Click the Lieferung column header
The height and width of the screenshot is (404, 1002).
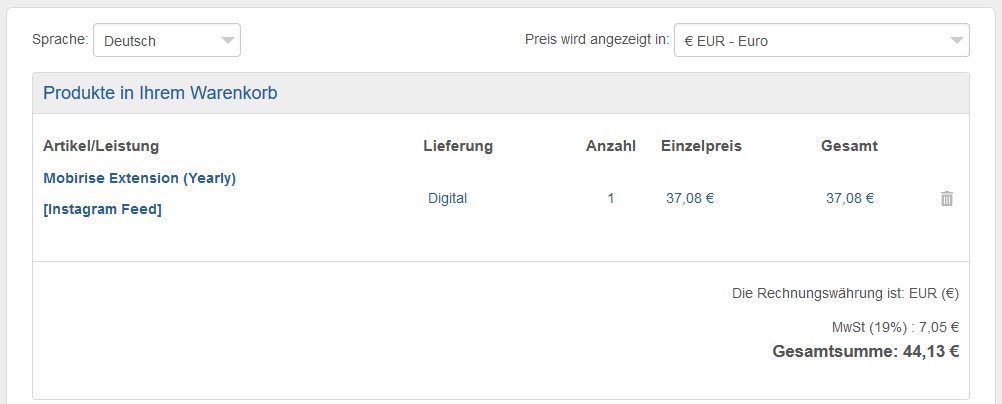pos(458,146)
